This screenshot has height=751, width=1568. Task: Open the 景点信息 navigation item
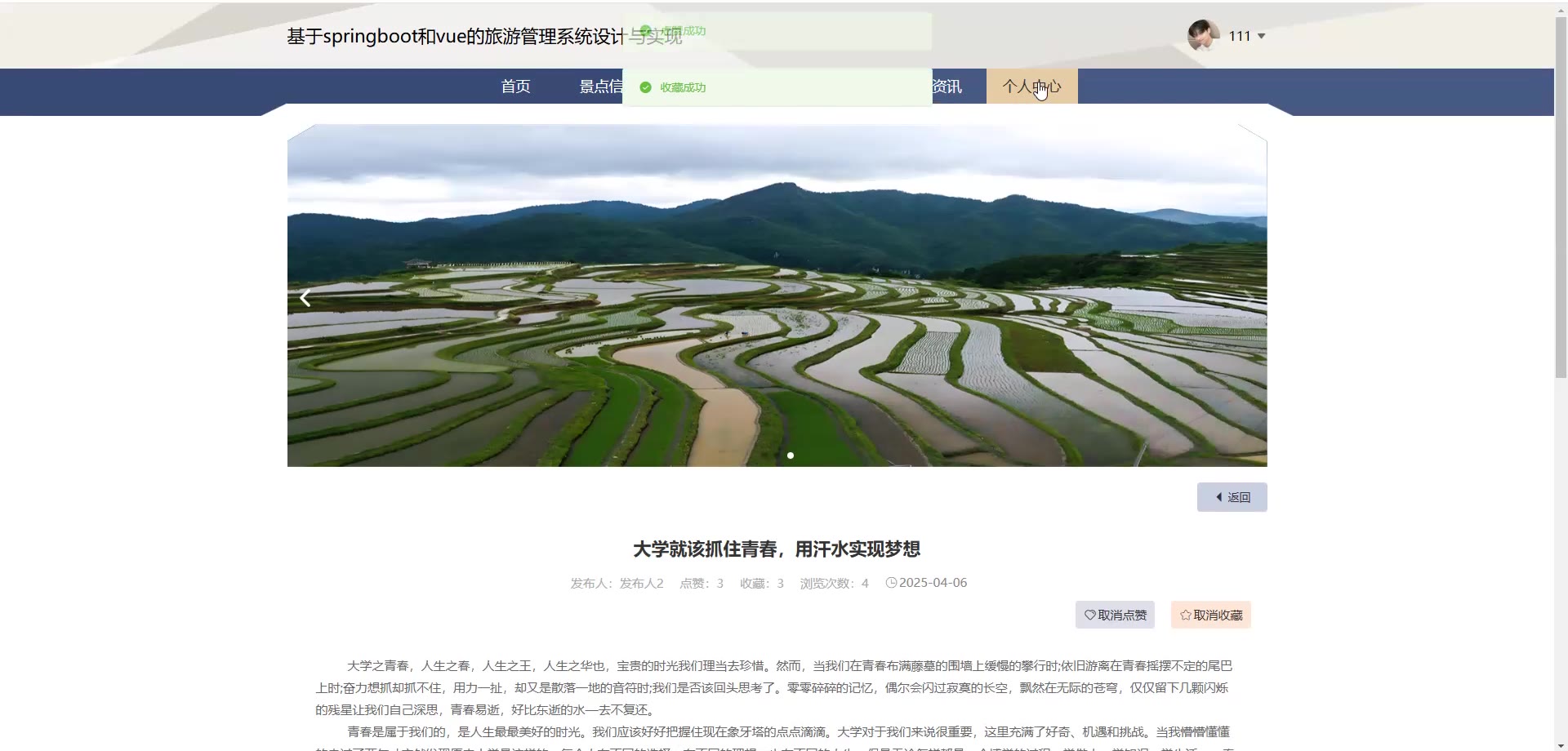tap(601, 87)
